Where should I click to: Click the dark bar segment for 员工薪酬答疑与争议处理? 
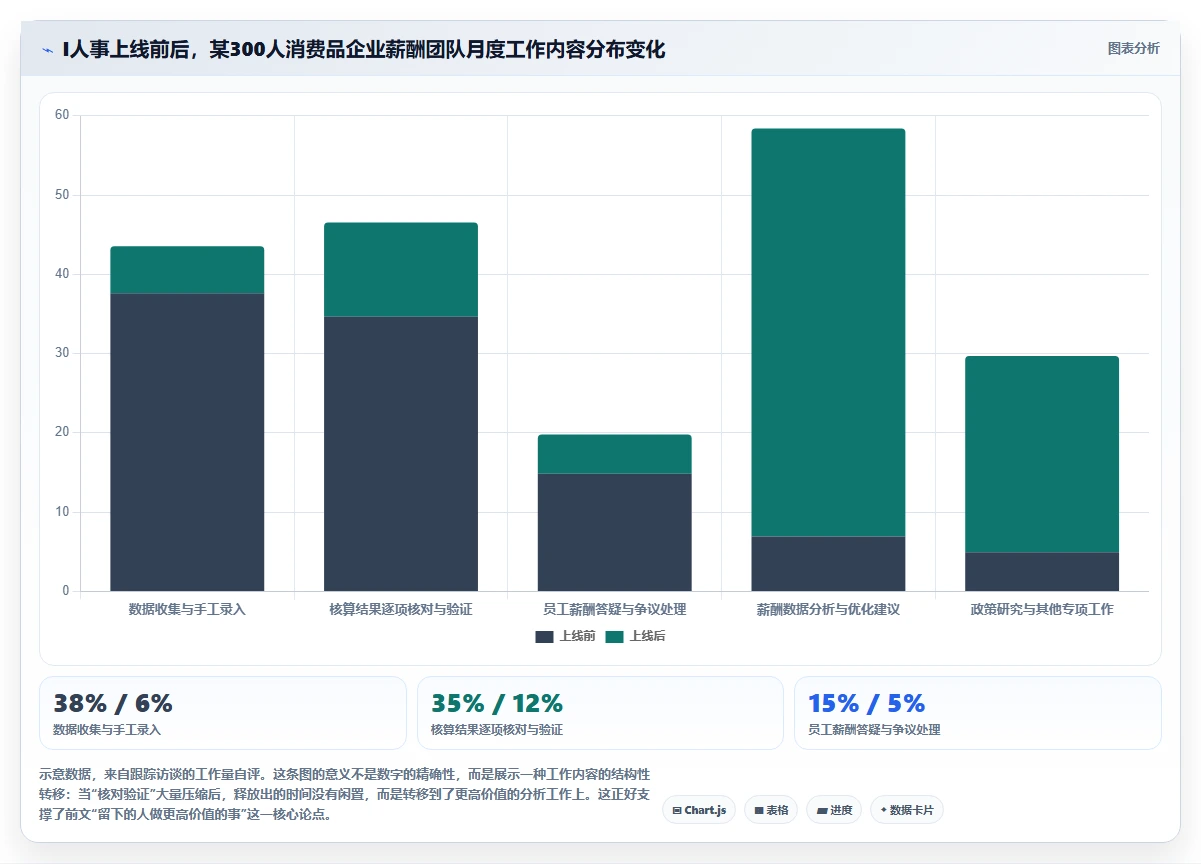point(614,532)
